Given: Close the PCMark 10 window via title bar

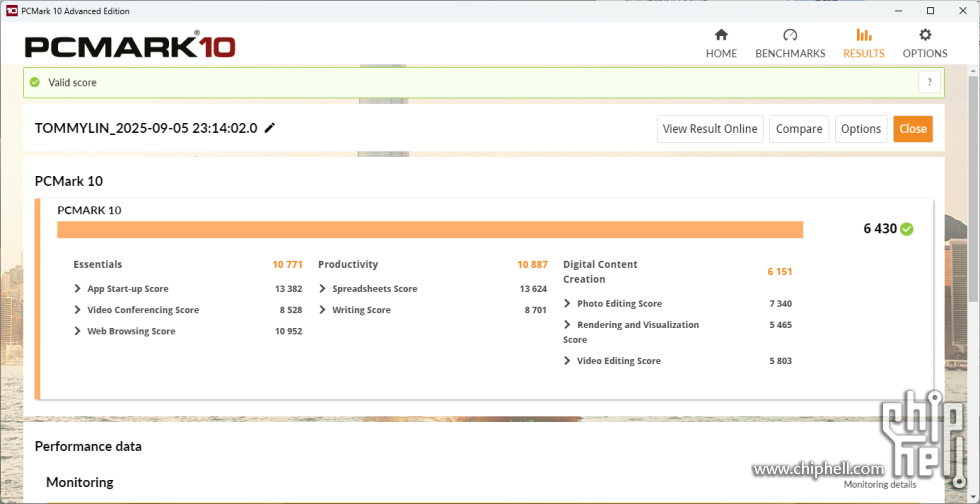Looking at the screenshot, I should [x=963, y=11].
